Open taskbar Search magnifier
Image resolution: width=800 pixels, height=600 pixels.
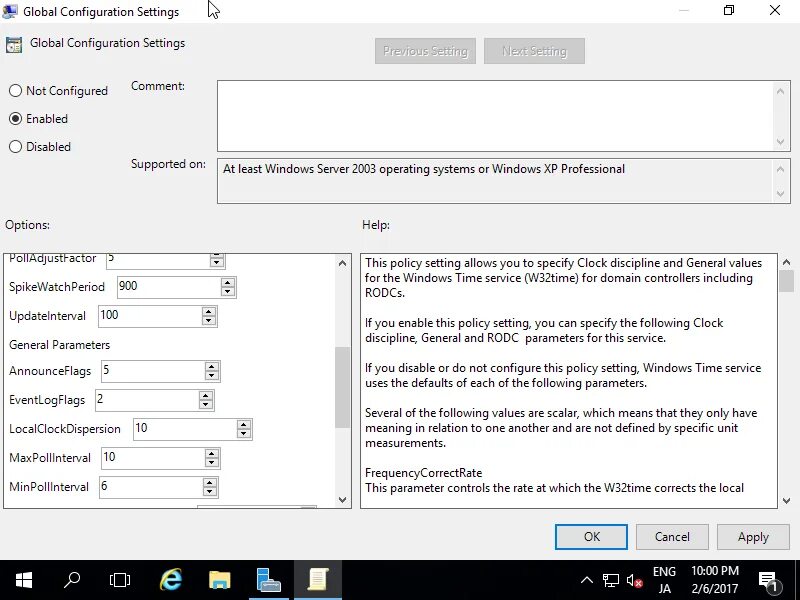[x=72, y=580]
